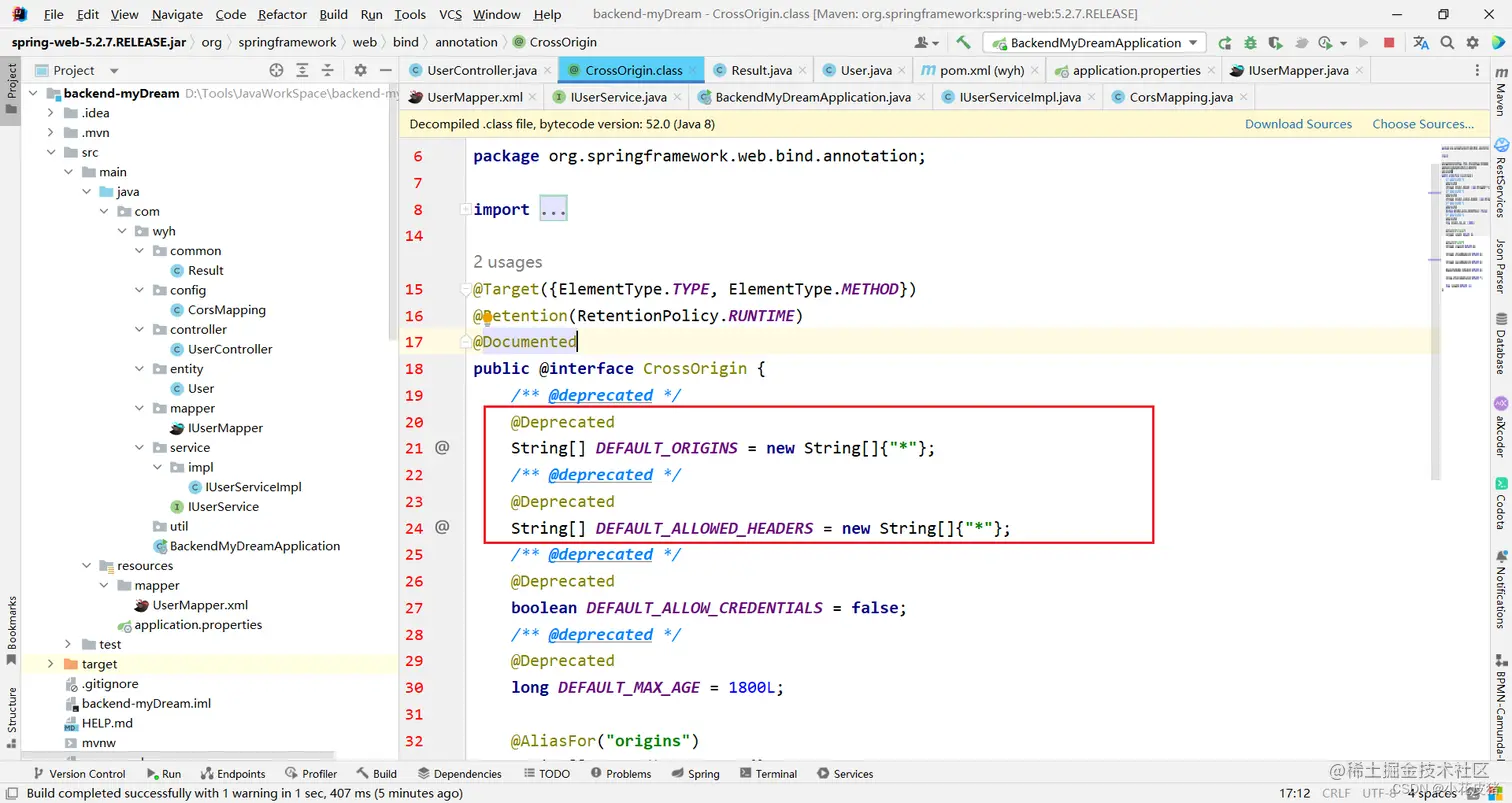
Task: Collapse the service package
Action: tap(140, 448)
